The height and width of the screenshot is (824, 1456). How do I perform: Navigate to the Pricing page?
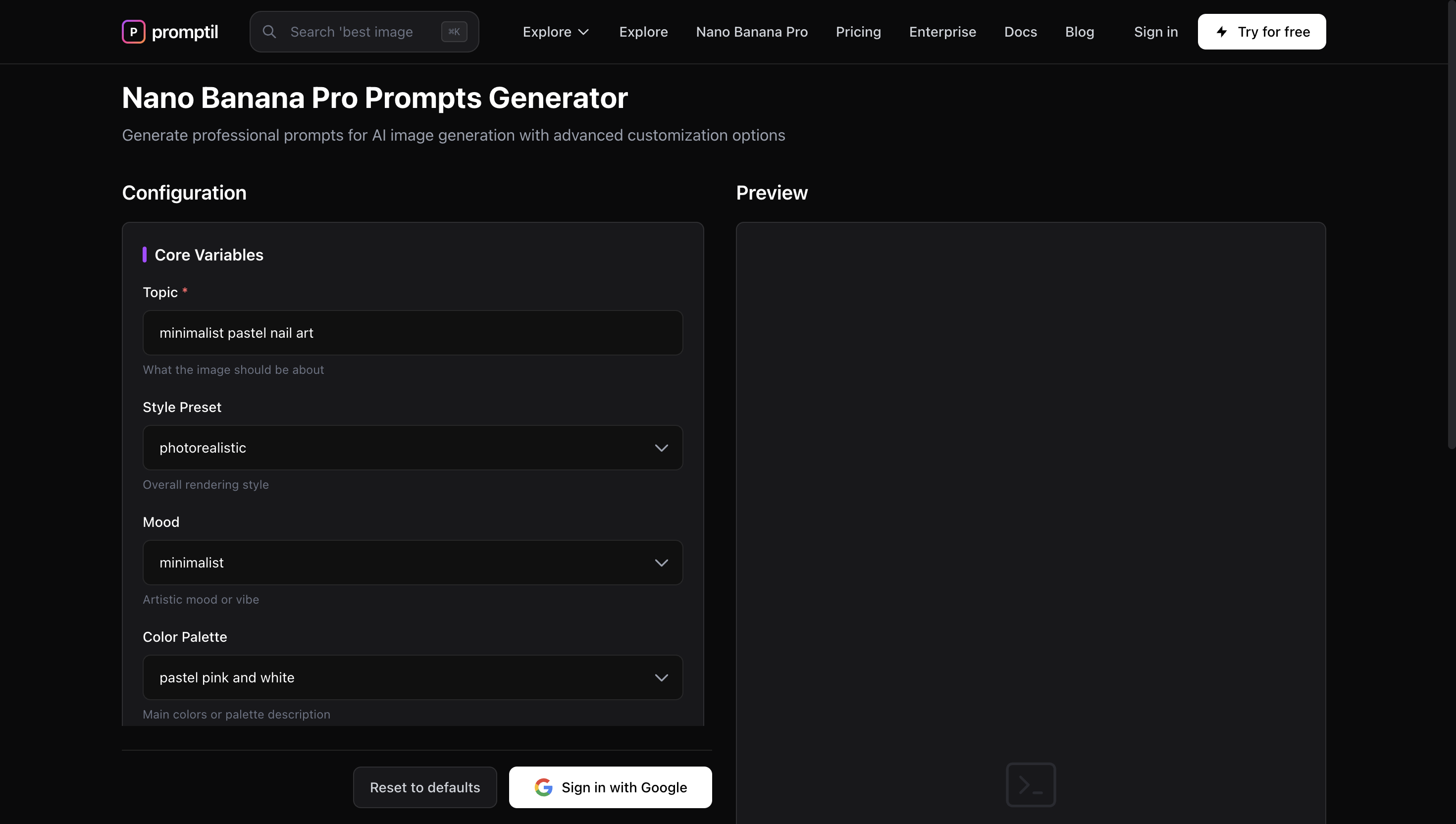[858, 32]
